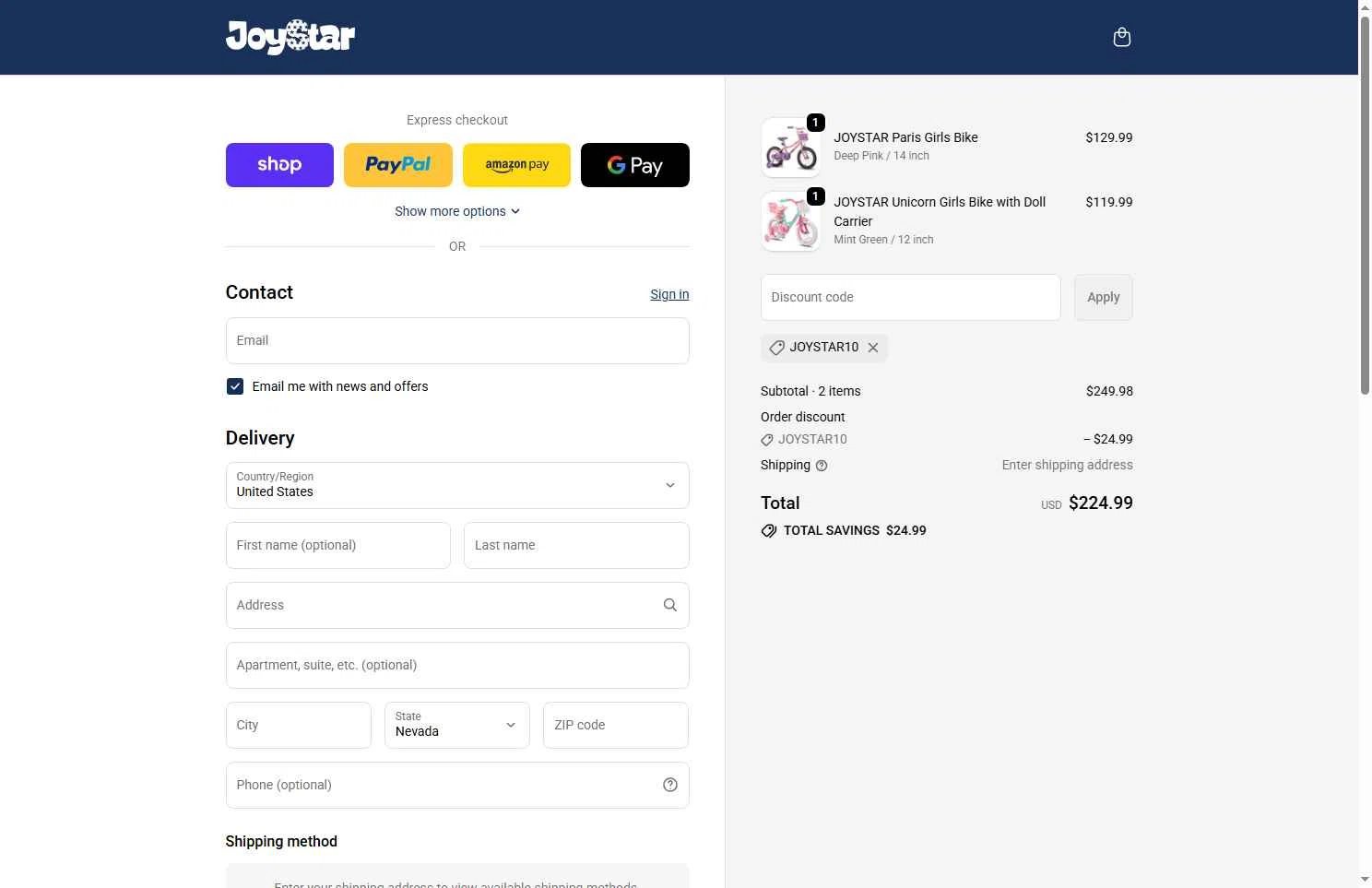Viewport: 1372px width, 888px height.
Task: Pay using Google Pay button
Action: [635, 165]
